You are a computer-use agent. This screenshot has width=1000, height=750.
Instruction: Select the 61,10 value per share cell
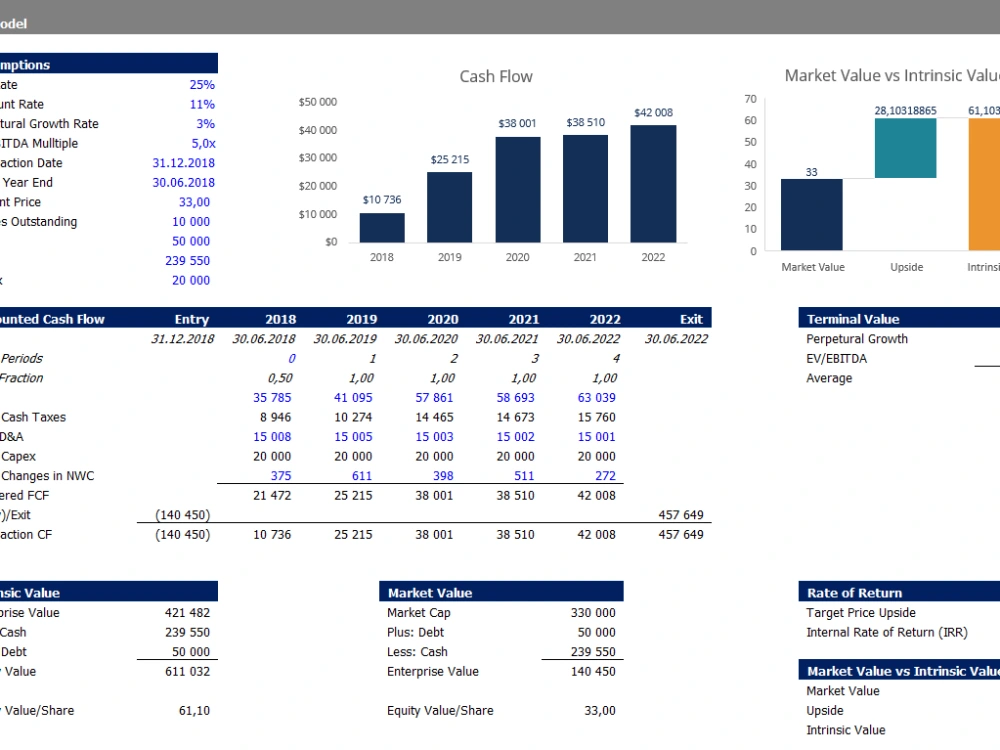(x=194, y=710)
